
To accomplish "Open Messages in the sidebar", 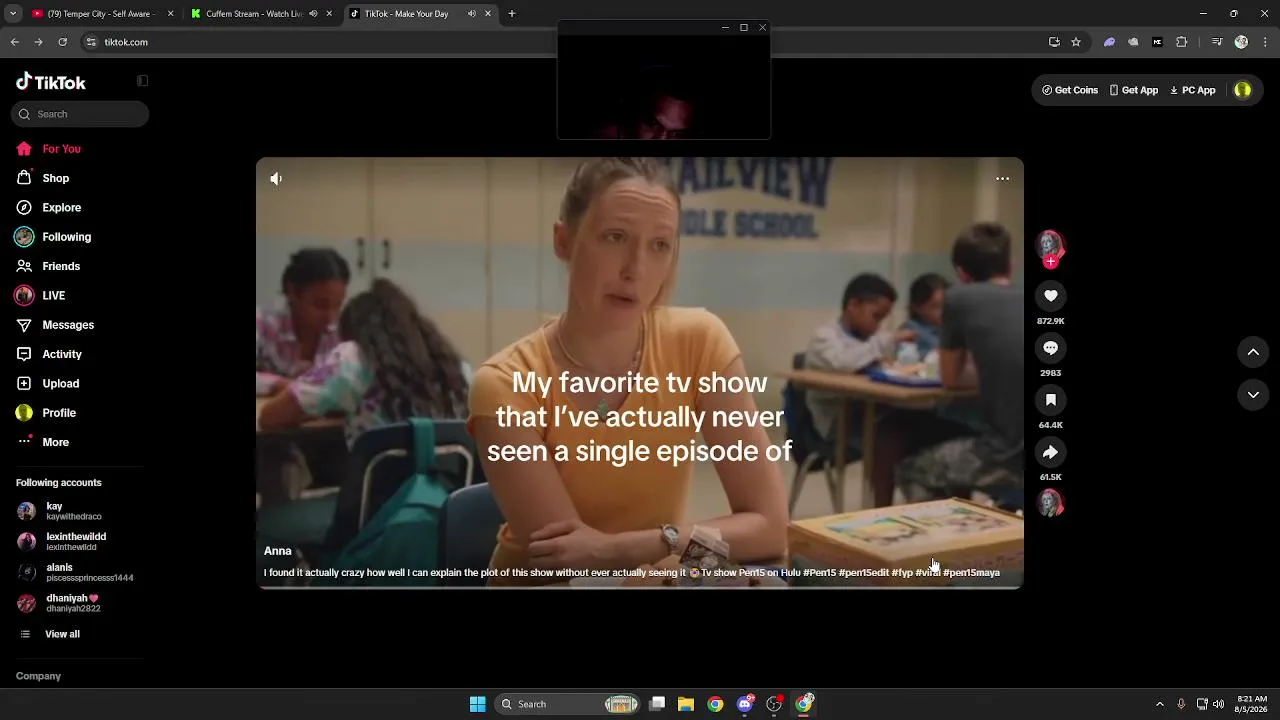I will (54, 325).
